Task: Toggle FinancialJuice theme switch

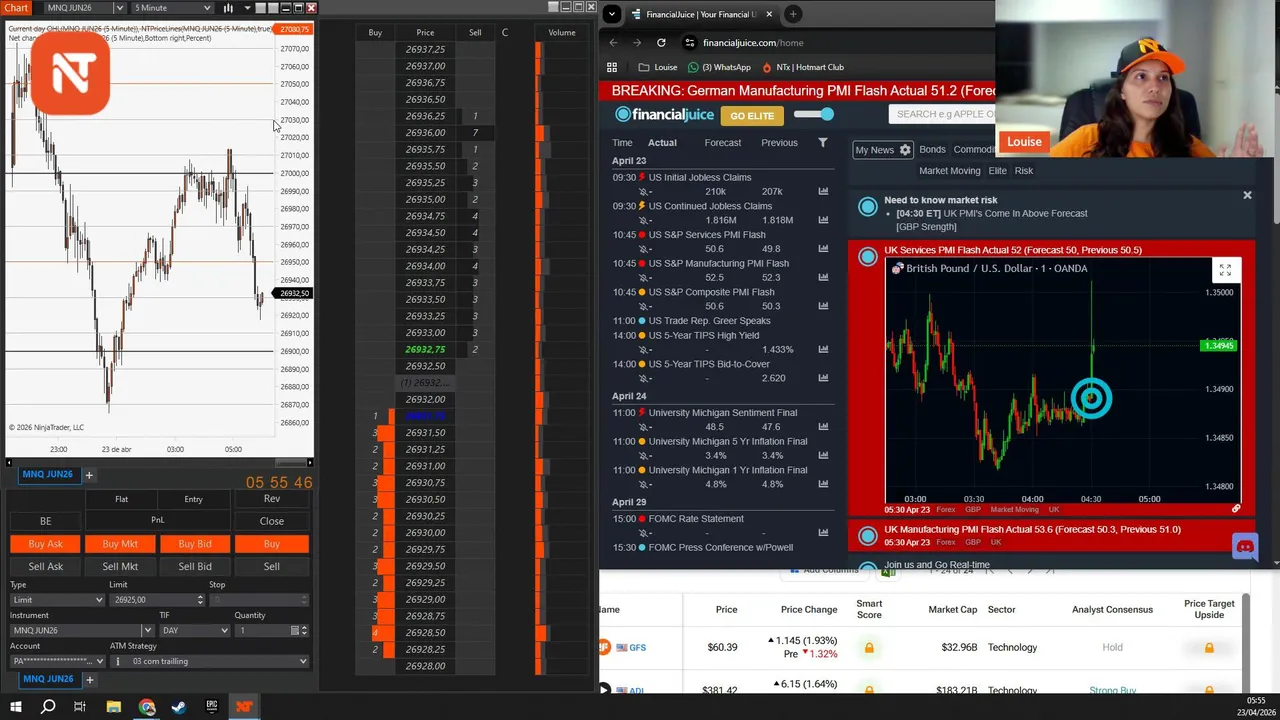Action: (x=813, y=115)
